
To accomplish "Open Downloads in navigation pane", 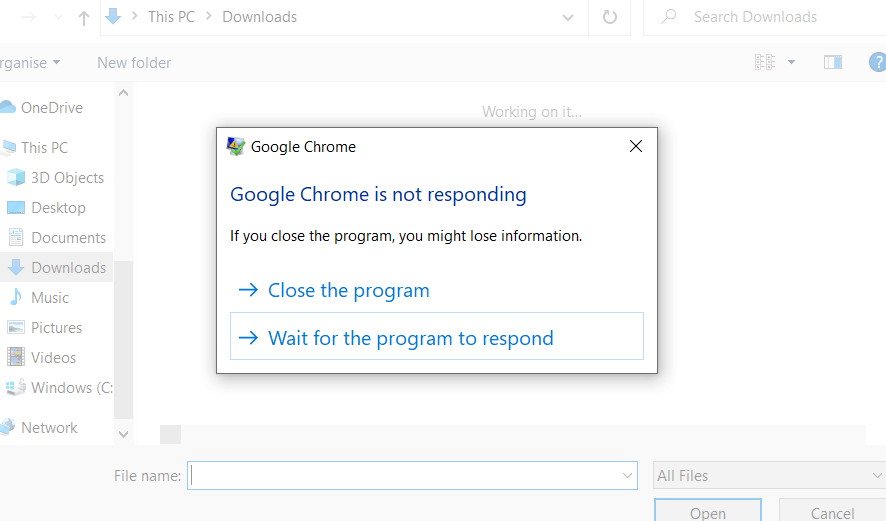I will pyautogui.click(x=68, y=267).
